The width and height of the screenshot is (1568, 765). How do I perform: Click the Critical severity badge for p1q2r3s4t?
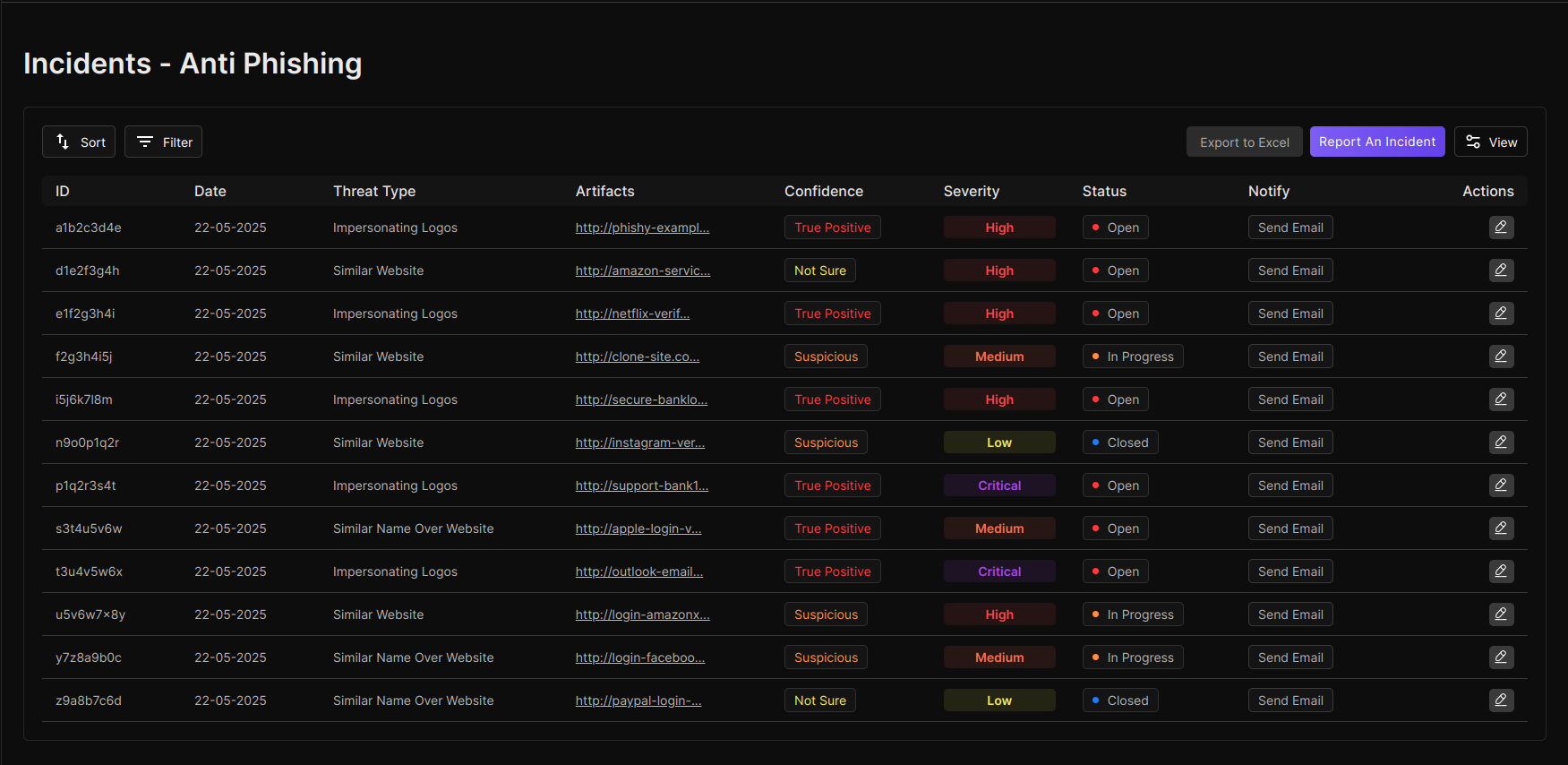[999, 486]
